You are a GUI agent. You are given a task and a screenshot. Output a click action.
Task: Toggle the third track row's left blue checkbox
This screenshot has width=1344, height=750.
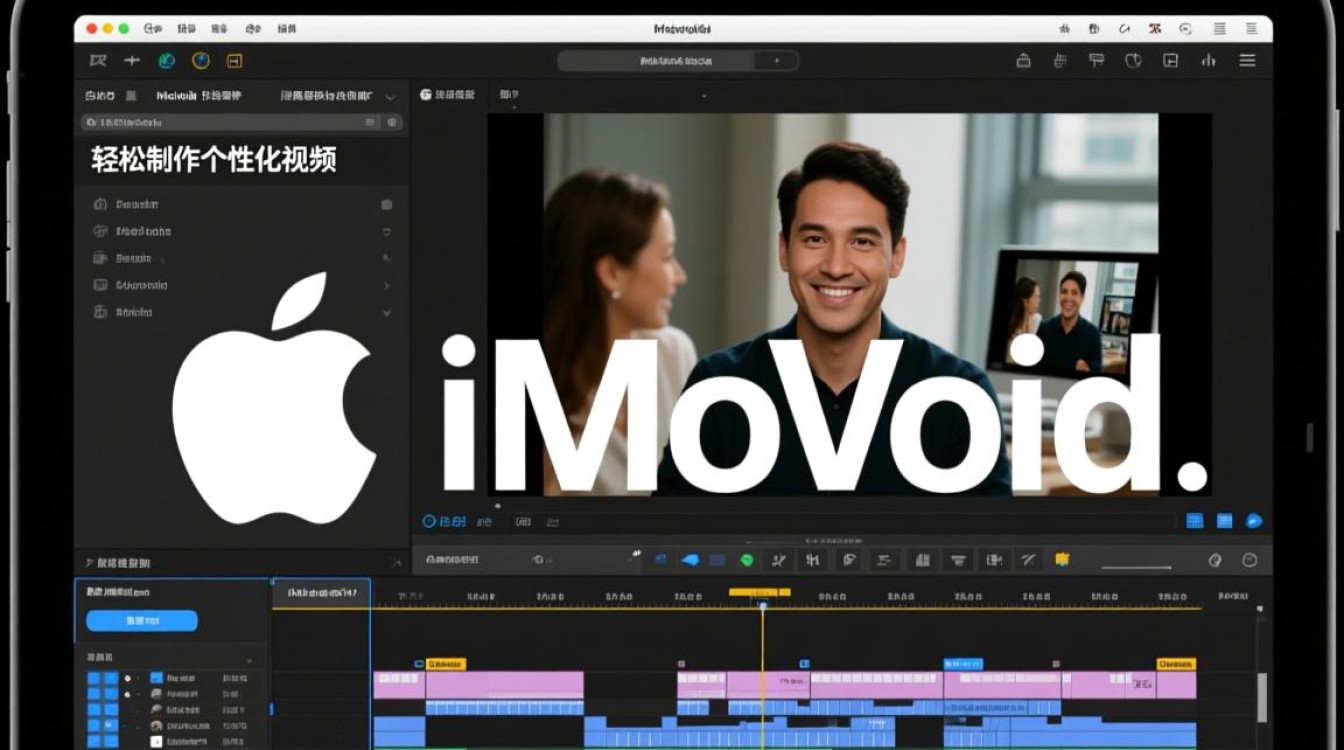pyautogui.click(x=94, y=710)
